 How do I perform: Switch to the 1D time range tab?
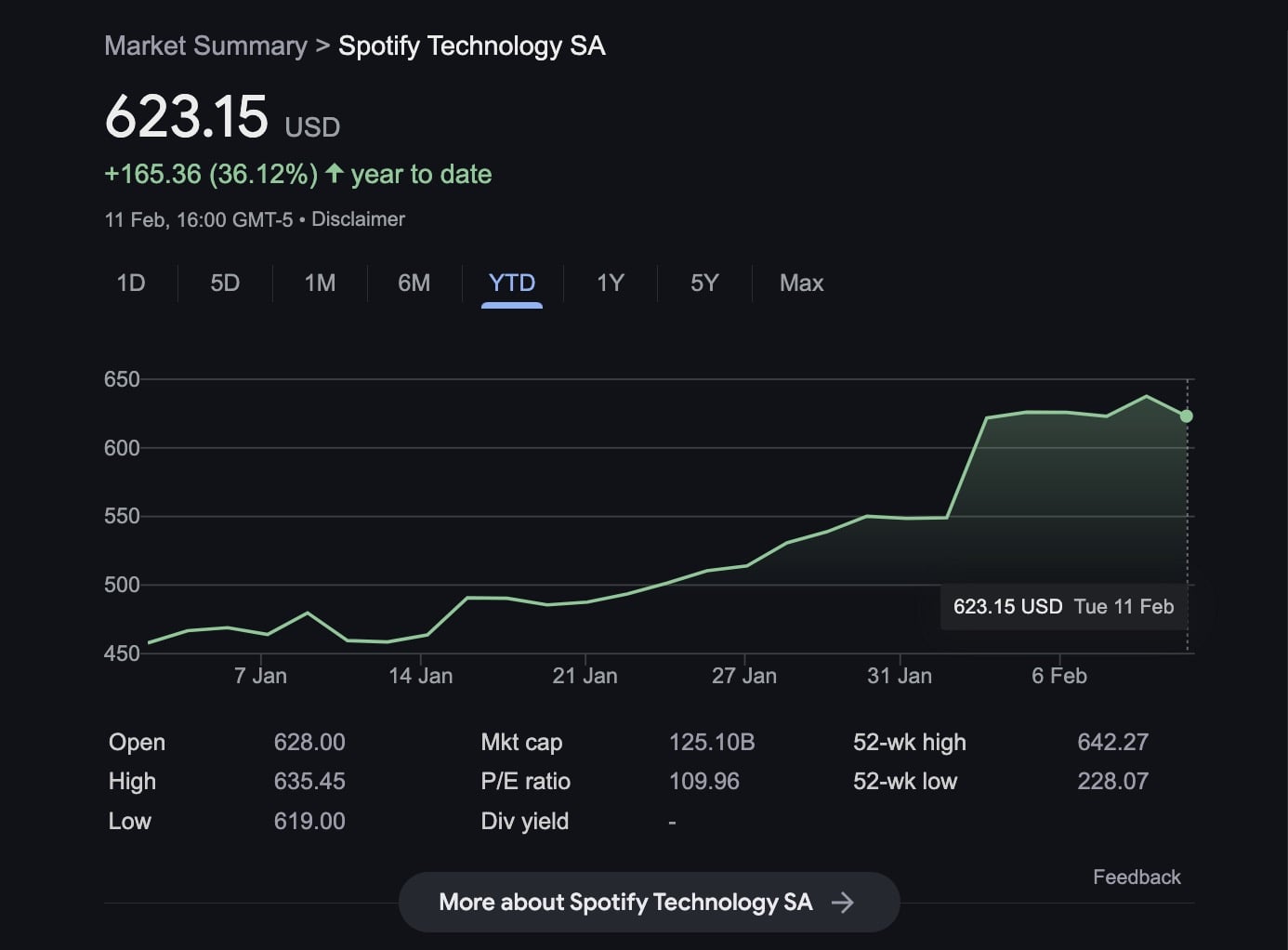tap(131, 284)
